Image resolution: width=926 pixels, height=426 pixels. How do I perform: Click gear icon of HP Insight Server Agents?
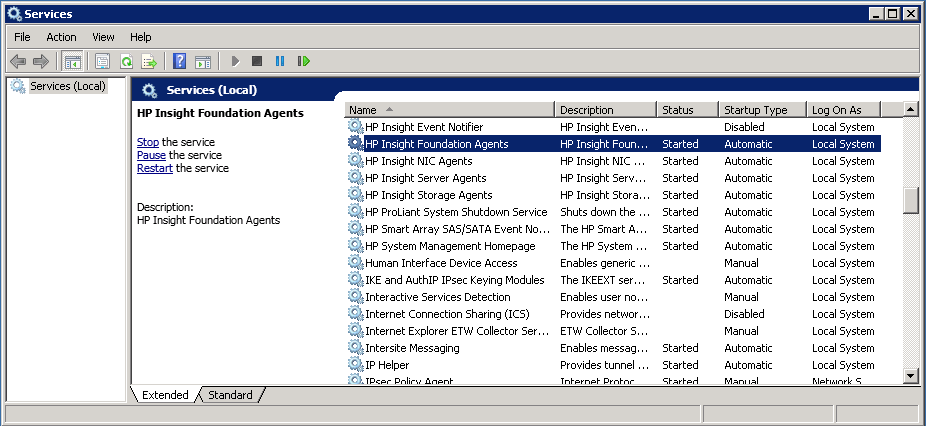(355, 178)
